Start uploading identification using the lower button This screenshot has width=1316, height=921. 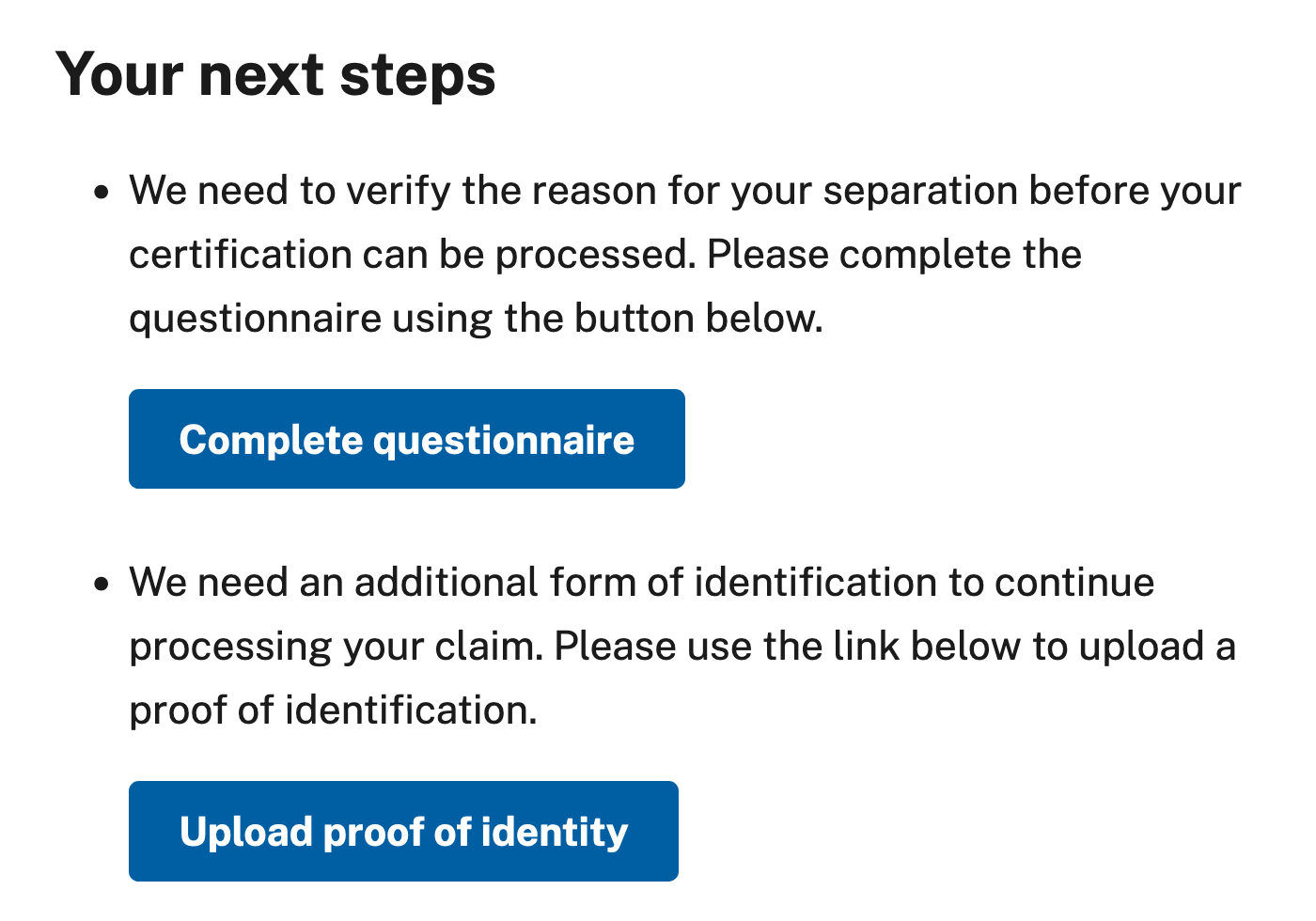click(402, 831)
